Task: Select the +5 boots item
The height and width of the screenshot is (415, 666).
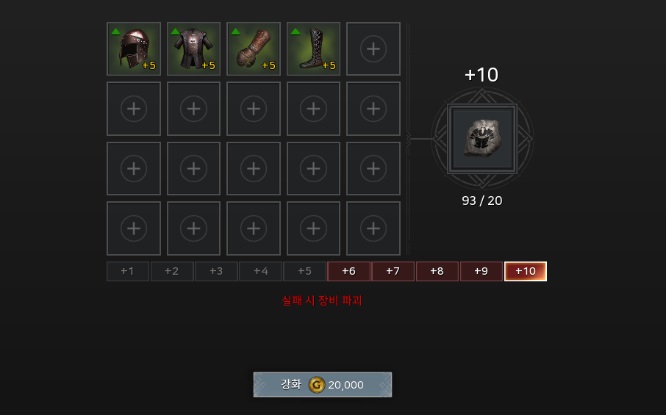Action: click(x=313, y=49)
